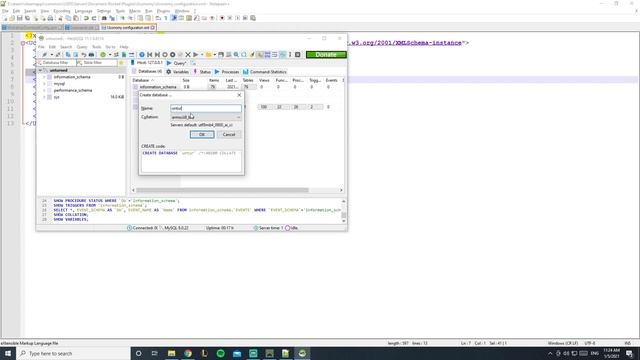The width and height of the screenshot is (640, 360).
Task: Open Notepad++ Macro menu
Action: click(135, 11)
